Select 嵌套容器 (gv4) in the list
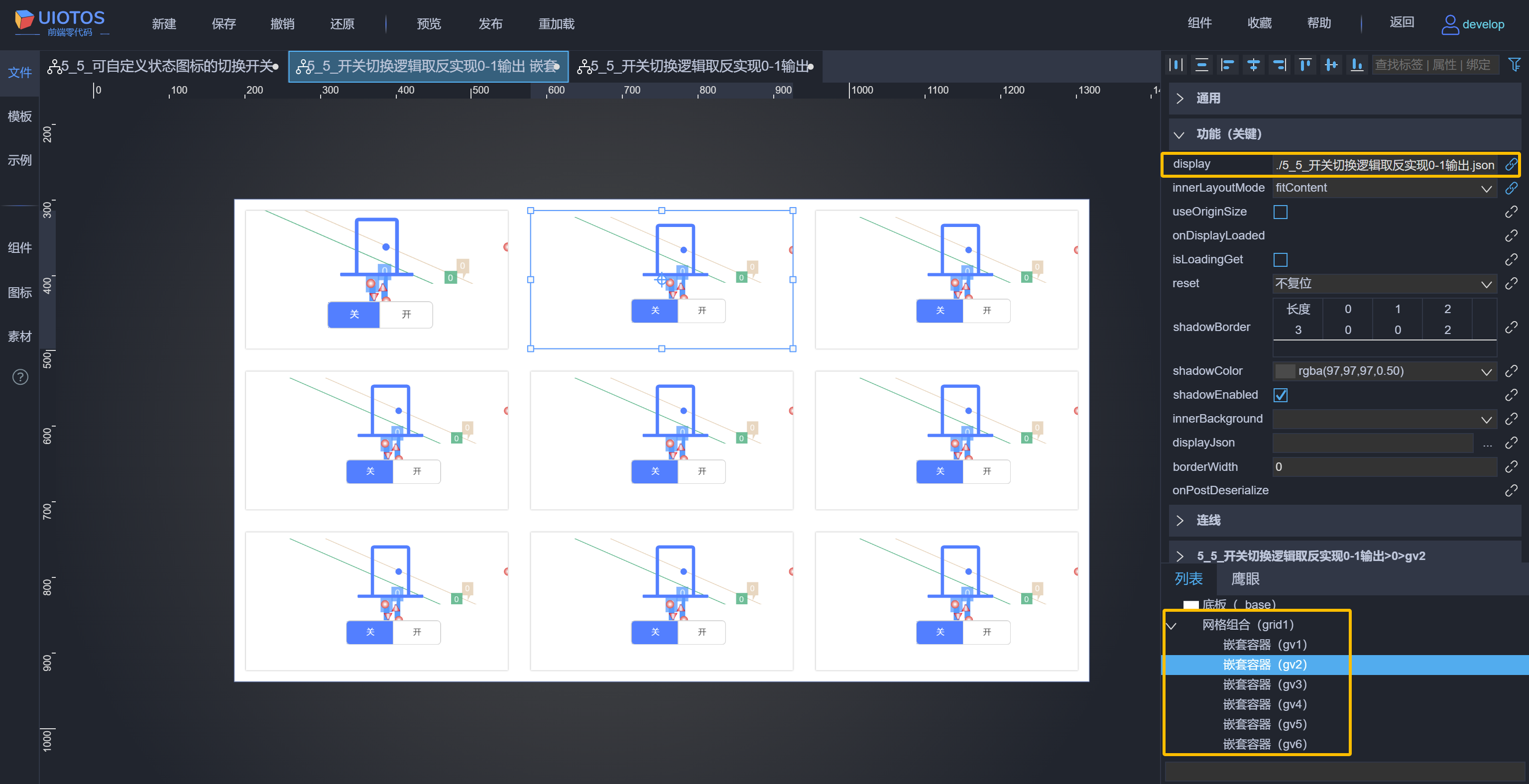The height and width of the screenshot is (784, 1529). coord(1264,704)
